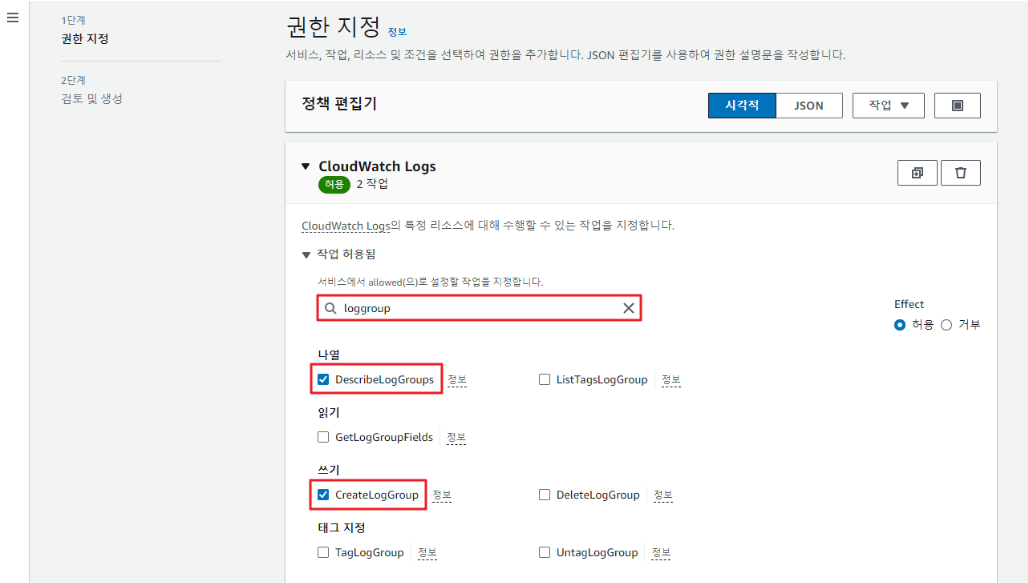Check the ListTagsLogGroup action
Viewport: 1028px width, 583px height.
click(544, 380)
